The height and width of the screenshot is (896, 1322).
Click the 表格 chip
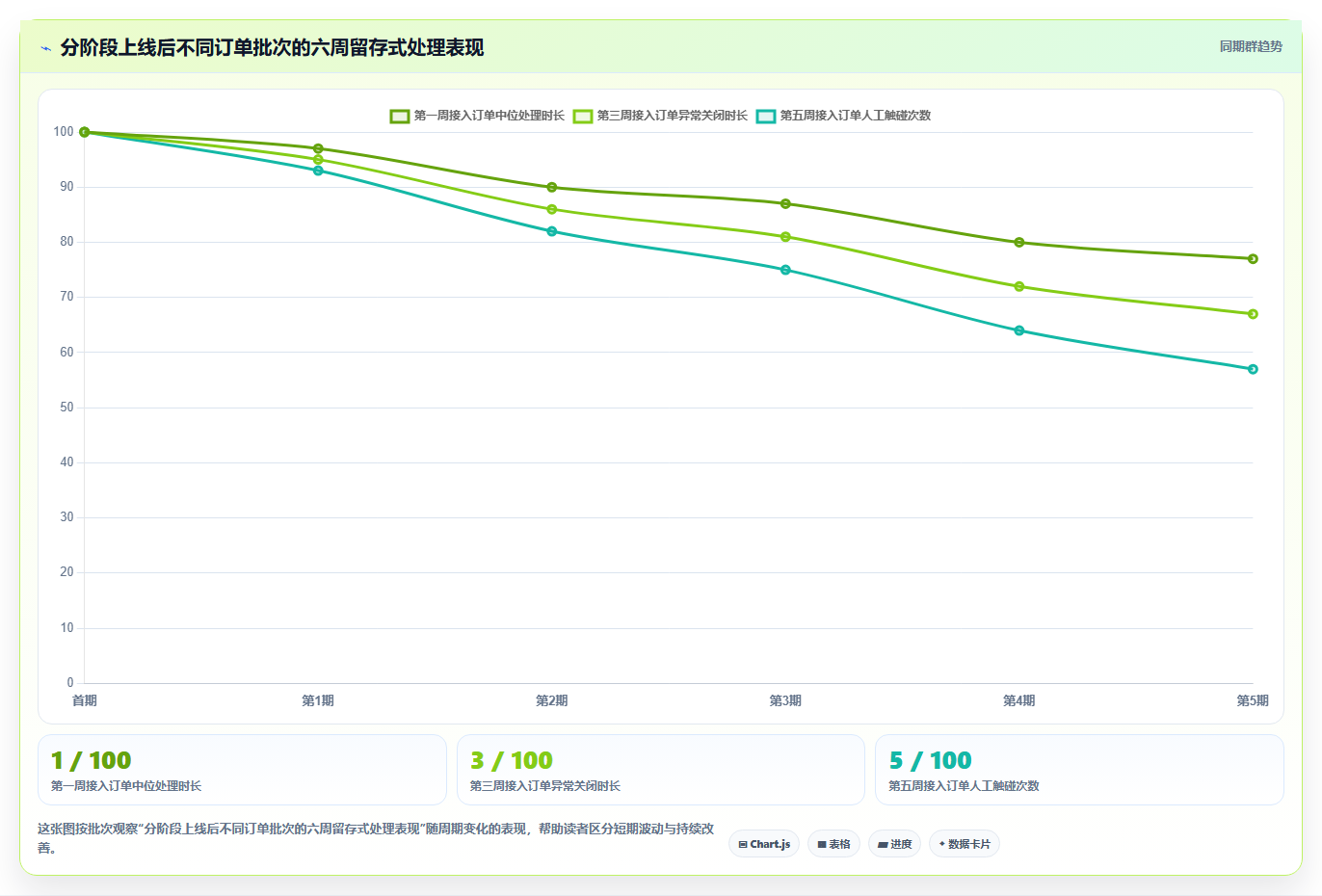834,844
